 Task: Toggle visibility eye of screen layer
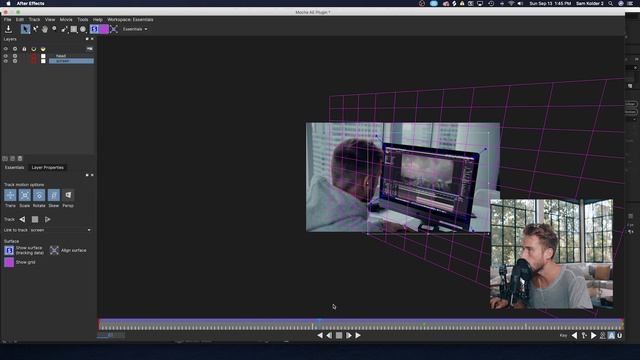tap(6, 61)
